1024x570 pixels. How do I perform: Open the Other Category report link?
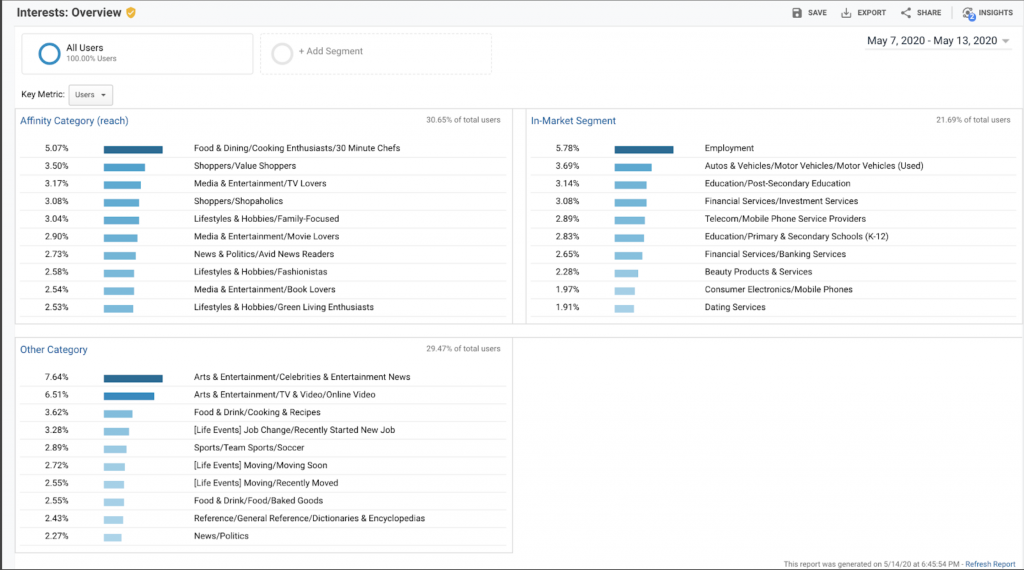coord(54,350)
